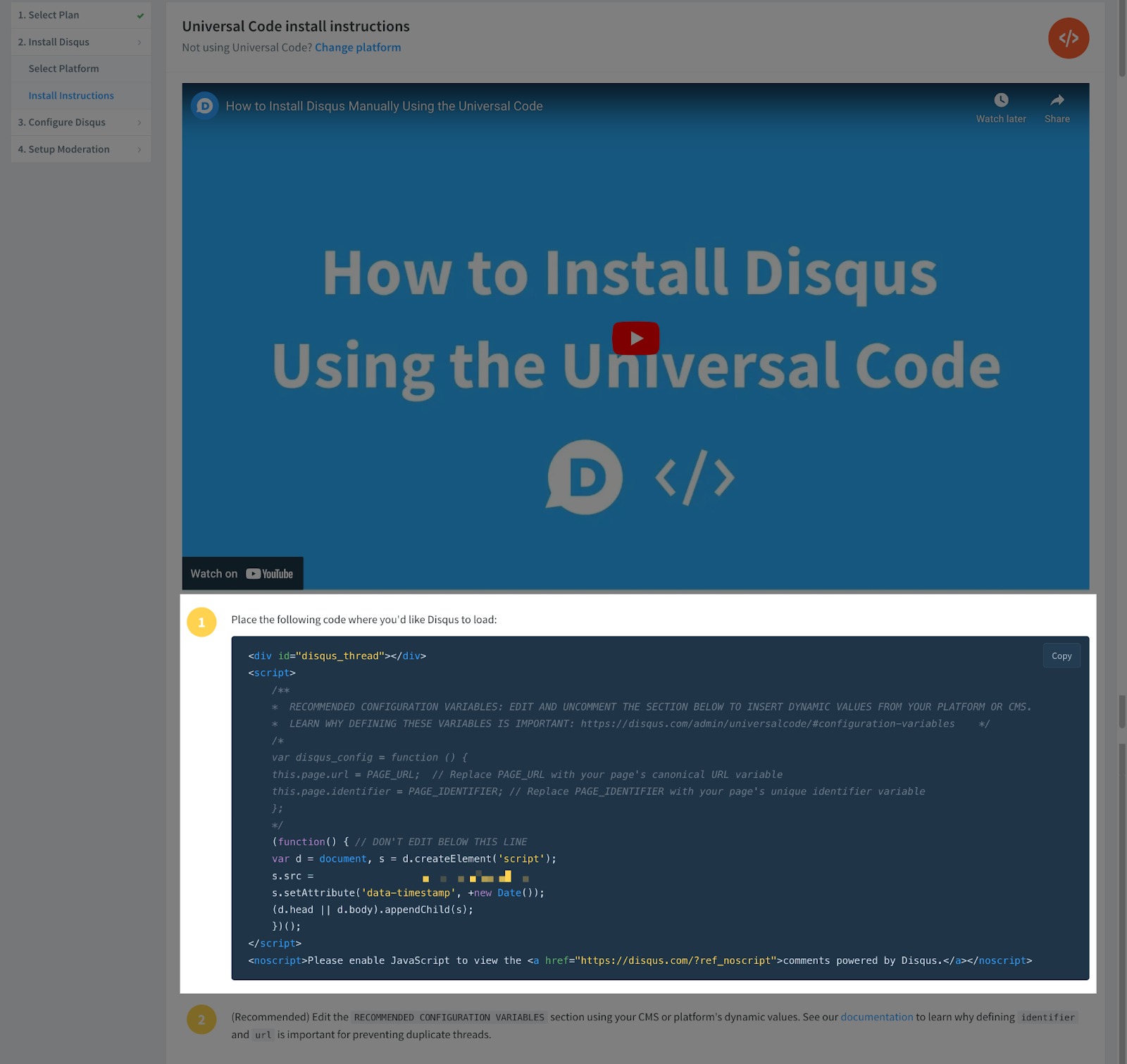Click the Share arrow icon on video

coord(1057,100)
